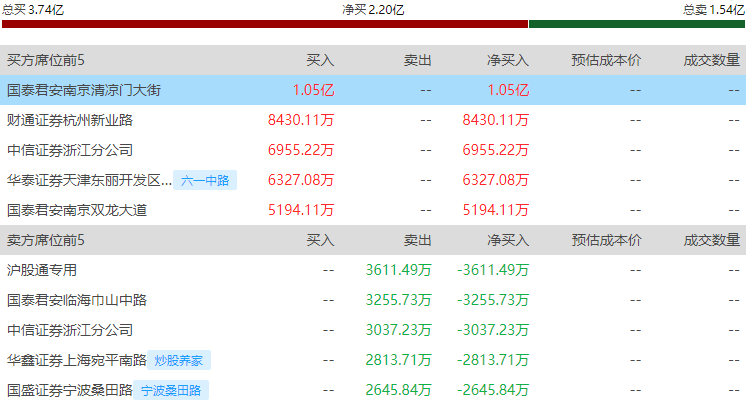Click sell amount 3255.73万
The width and height of the screenshot is (746, 406).
click(398, 300)
